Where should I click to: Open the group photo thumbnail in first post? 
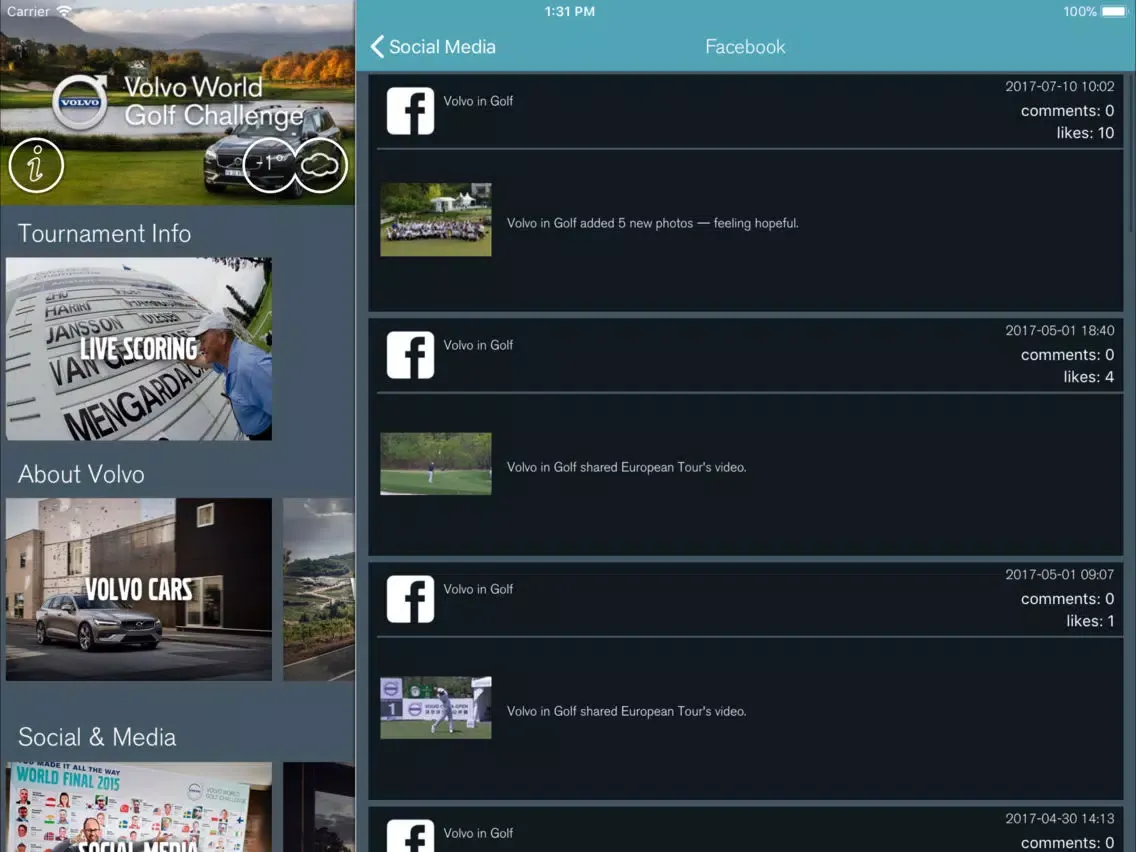(436, 220)
